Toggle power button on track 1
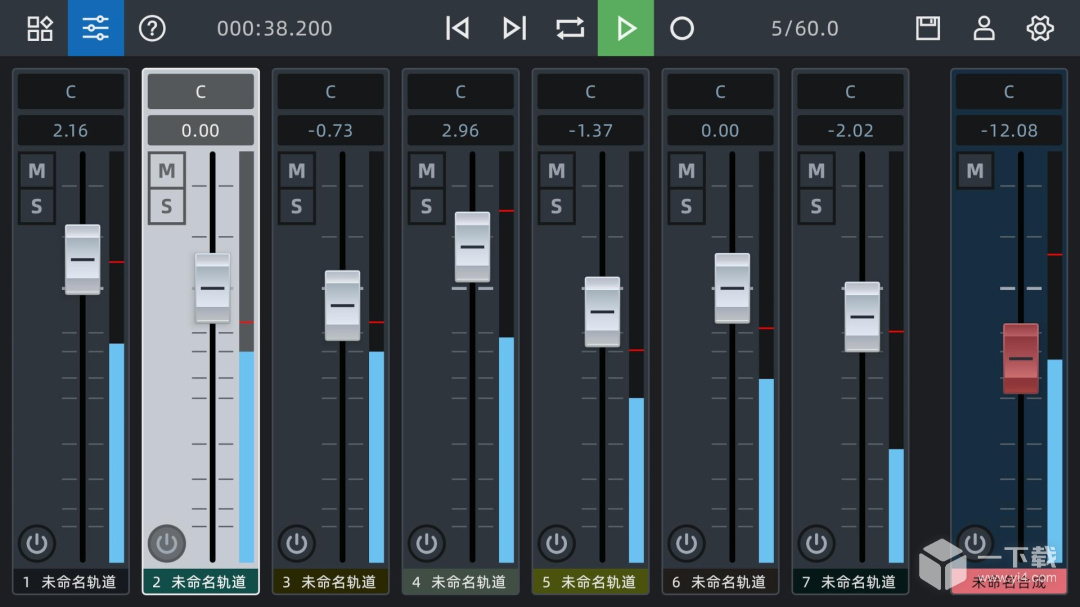Viewport: 1080px width, 607px height. (x=37, y=544)
